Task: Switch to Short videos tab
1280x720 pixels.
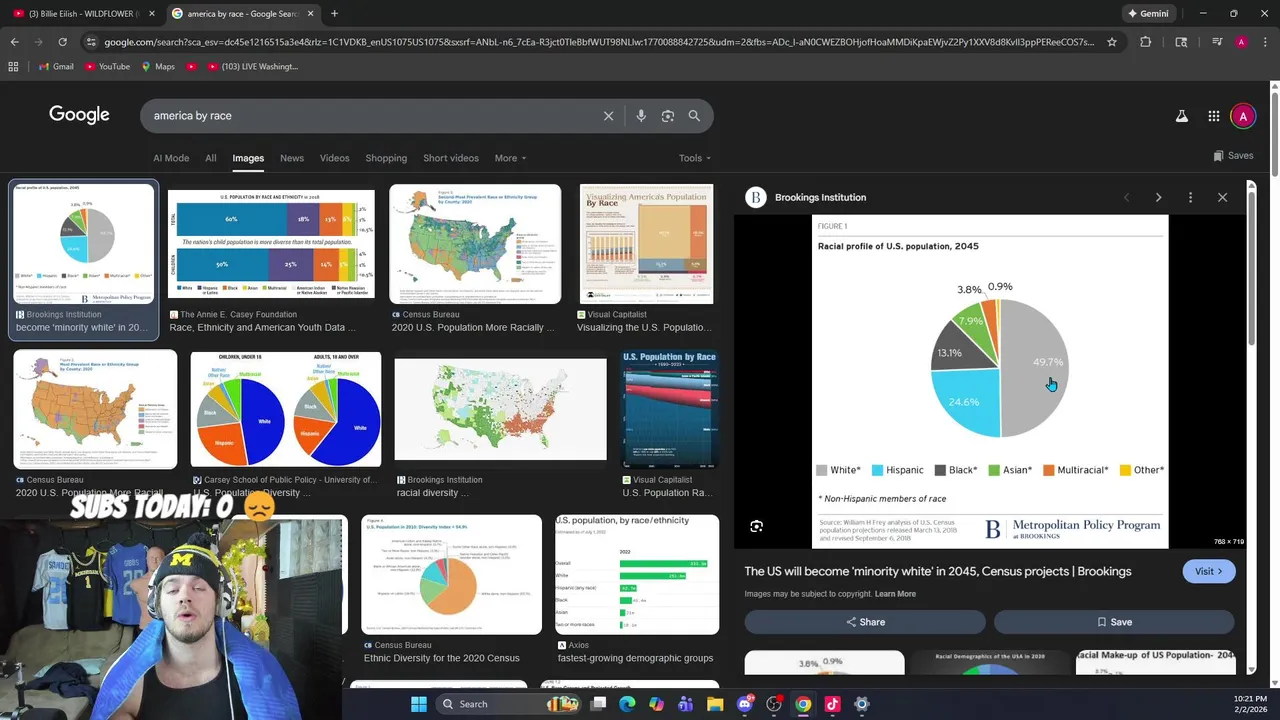Action: [451, 158]
